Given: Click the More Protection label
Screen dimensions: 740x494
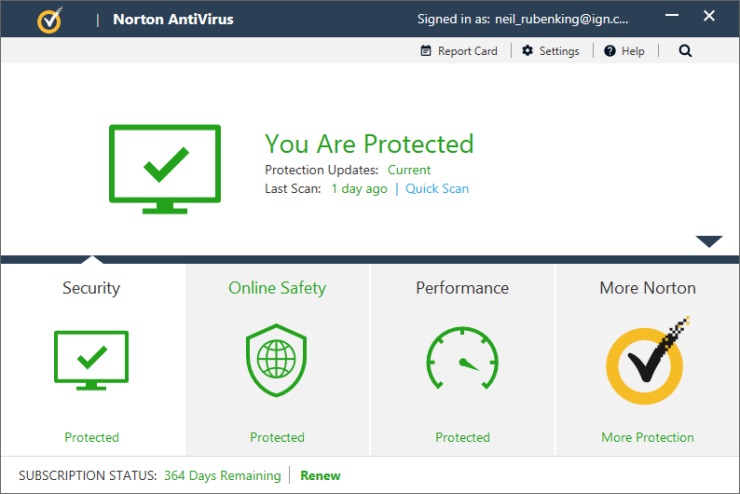Looking at the screenshot, I should point(647,437).
